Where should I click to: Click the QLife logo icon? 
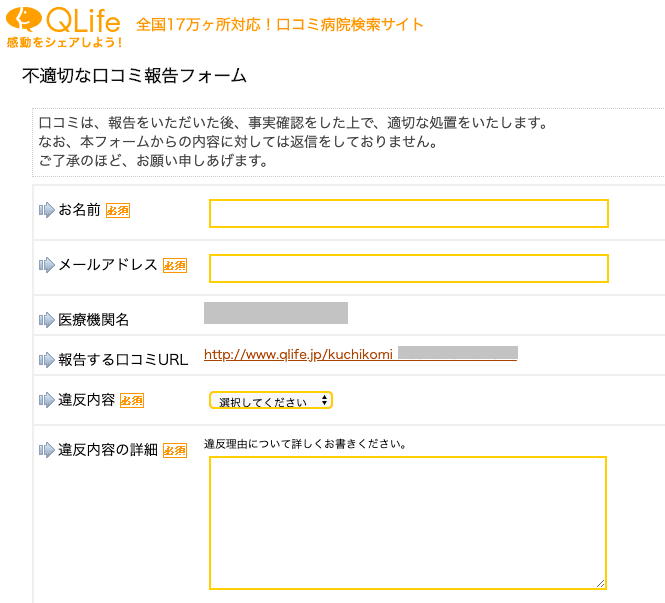pos(24,19)
